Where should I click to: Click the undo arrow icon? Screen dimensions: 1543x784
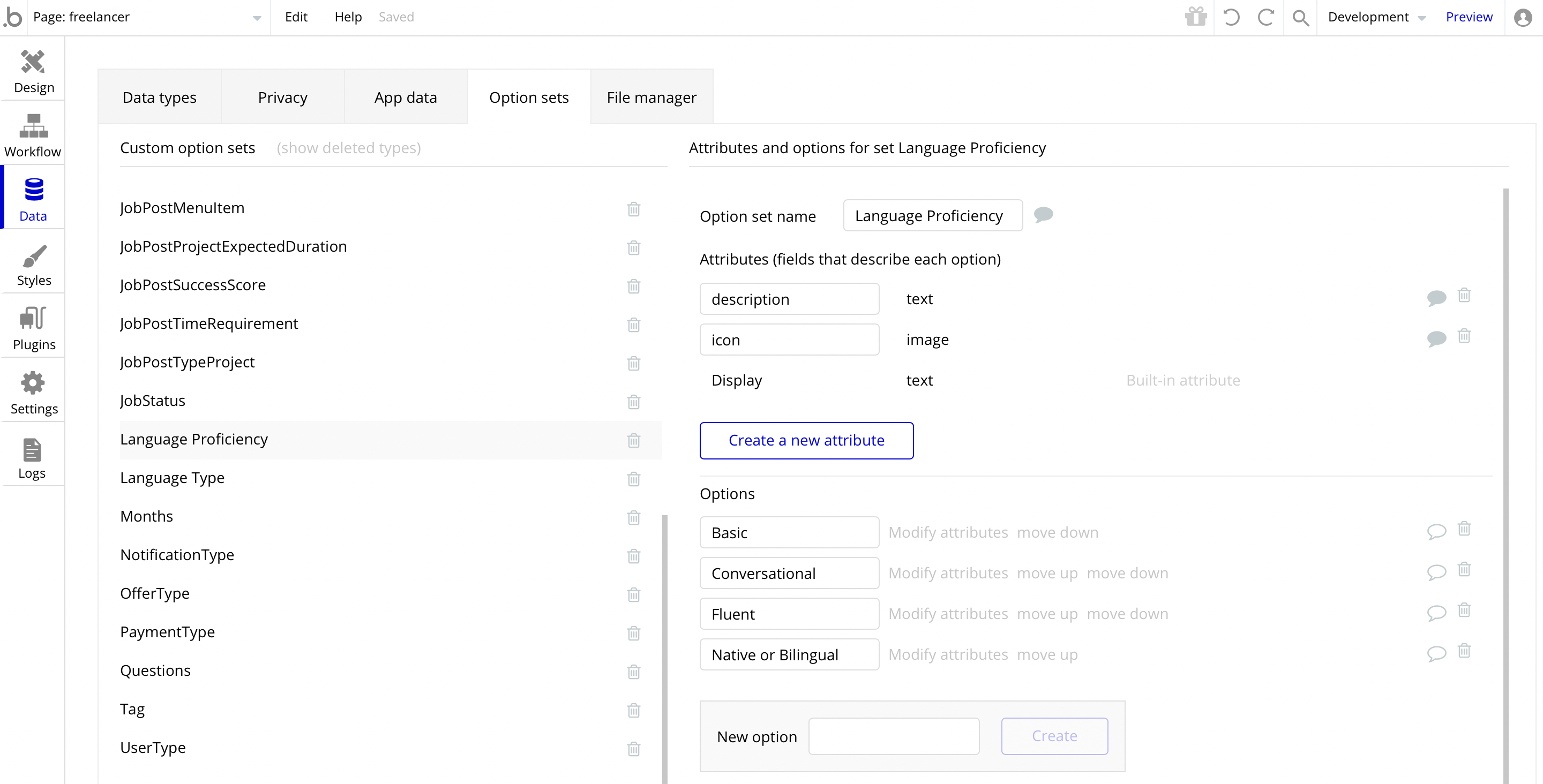(1231, 17)
